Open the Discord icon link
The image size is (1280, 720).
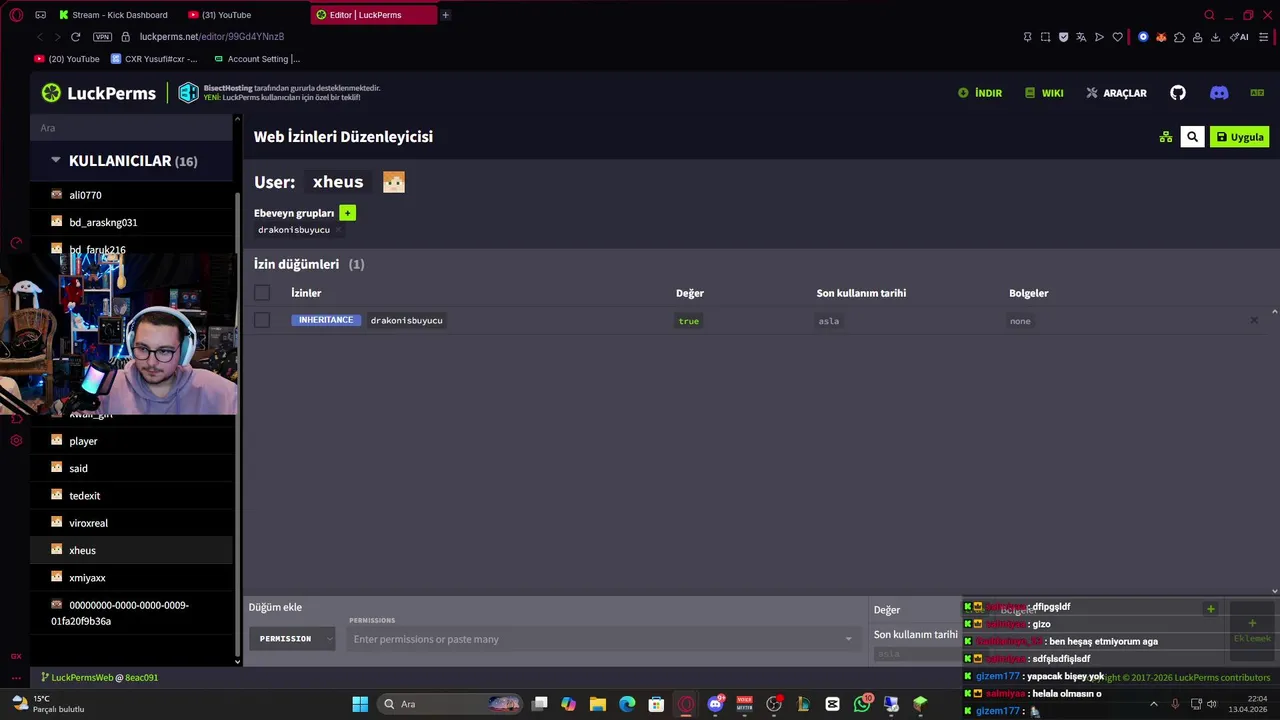click(x=1219, y=93)
